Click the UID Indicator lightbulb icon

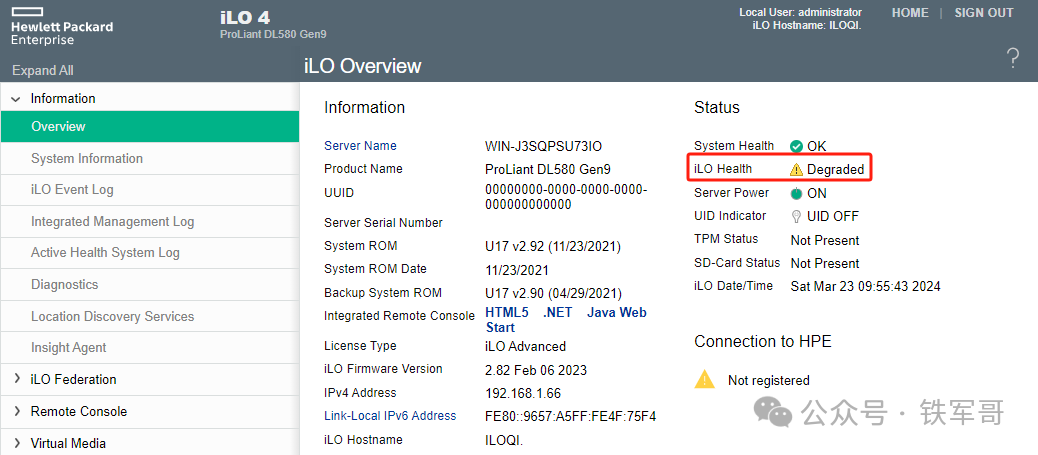pos(796,217)
